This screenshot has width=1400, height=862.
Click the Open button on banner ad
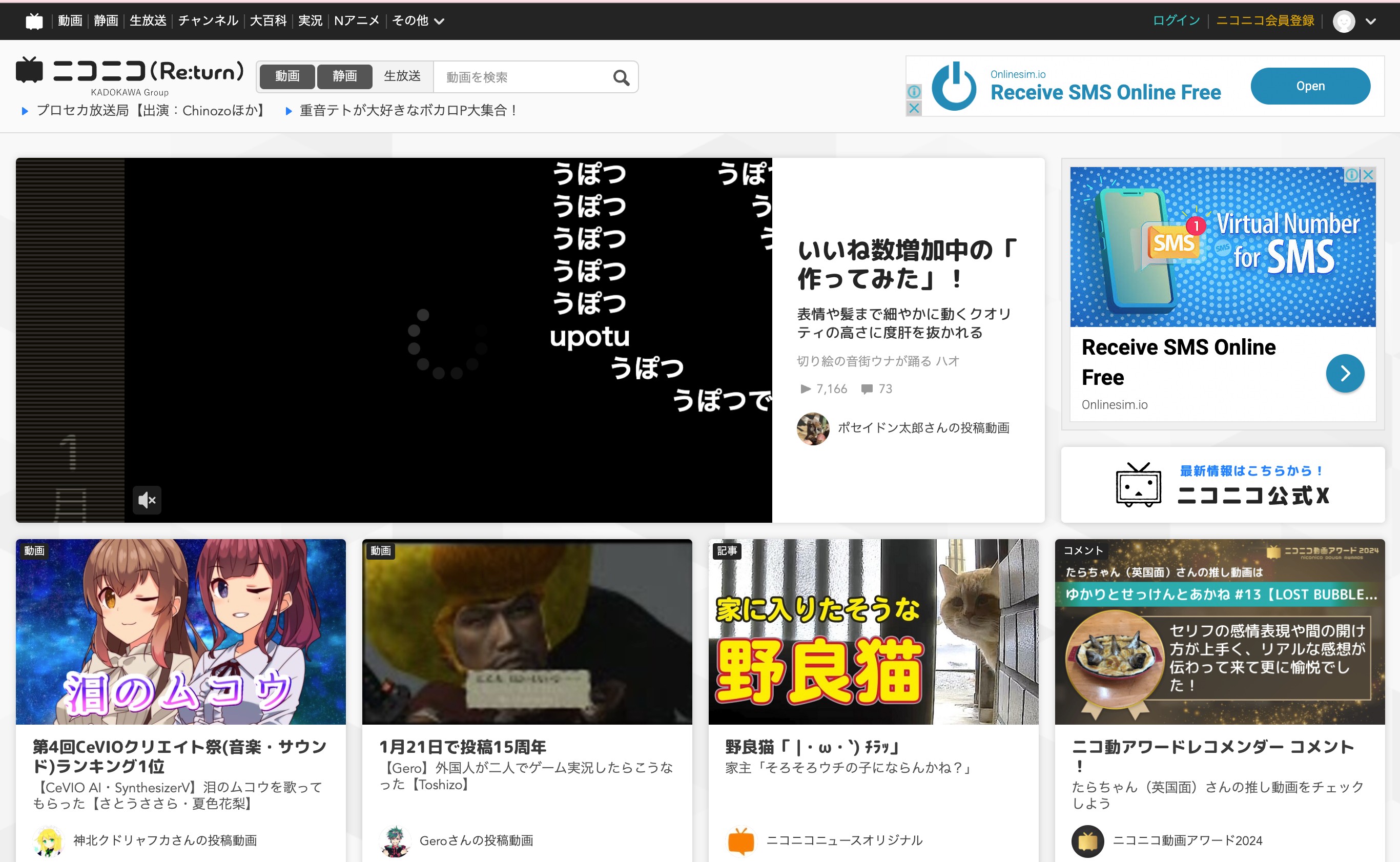pyautogui.click(x=1310, y=86)
